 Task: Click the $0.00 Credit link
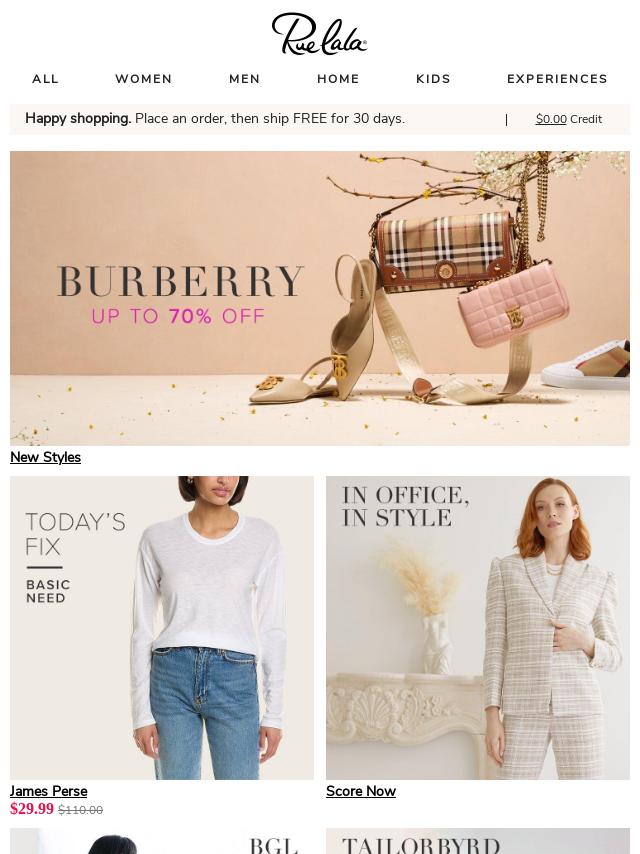(569, 119)
